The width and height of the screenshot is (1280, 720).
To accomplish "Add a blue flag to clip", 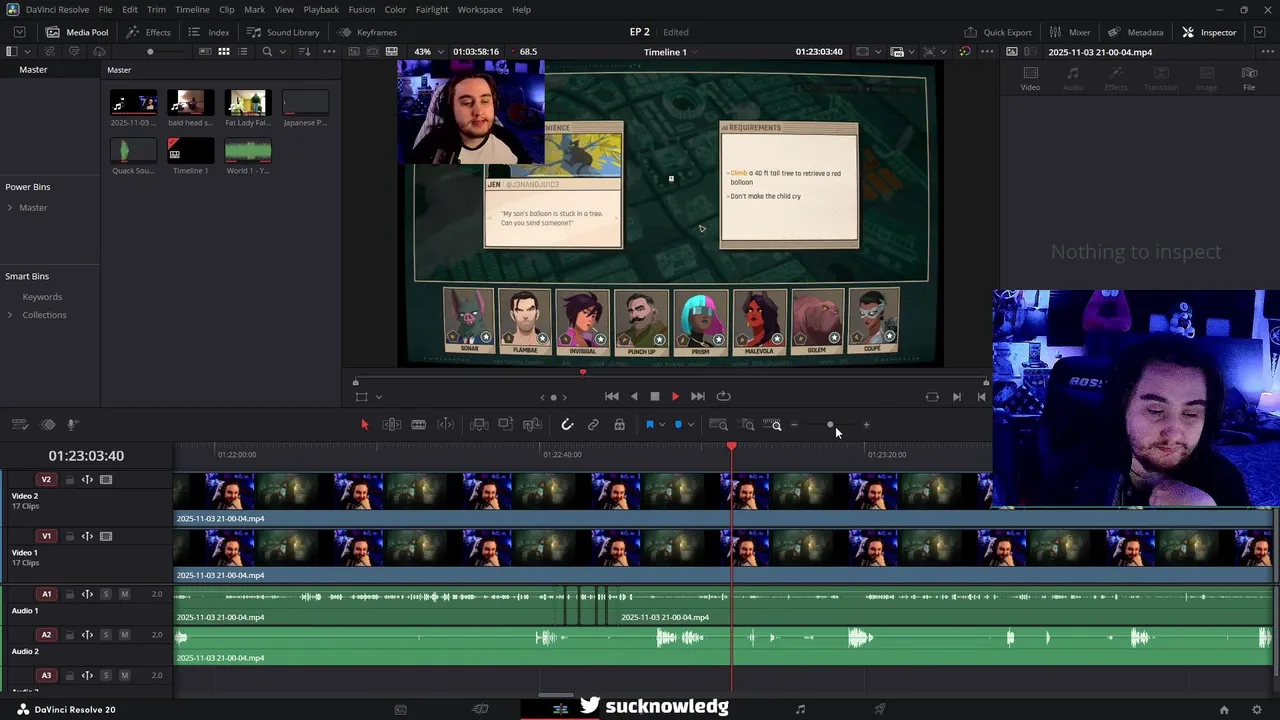I will tap(649, 425).
